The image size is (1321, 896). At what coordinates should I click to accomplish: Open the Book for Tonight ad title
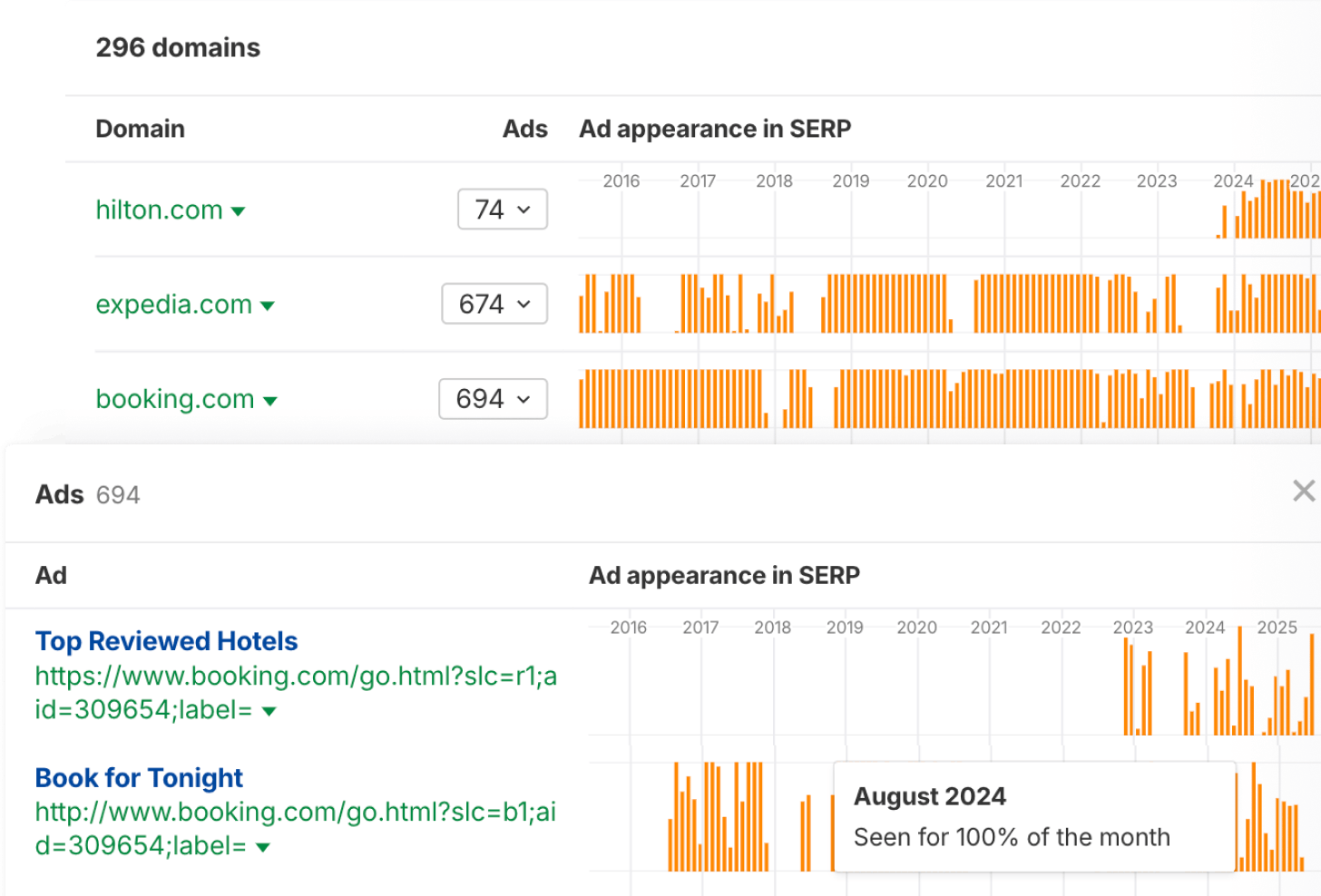139,778
